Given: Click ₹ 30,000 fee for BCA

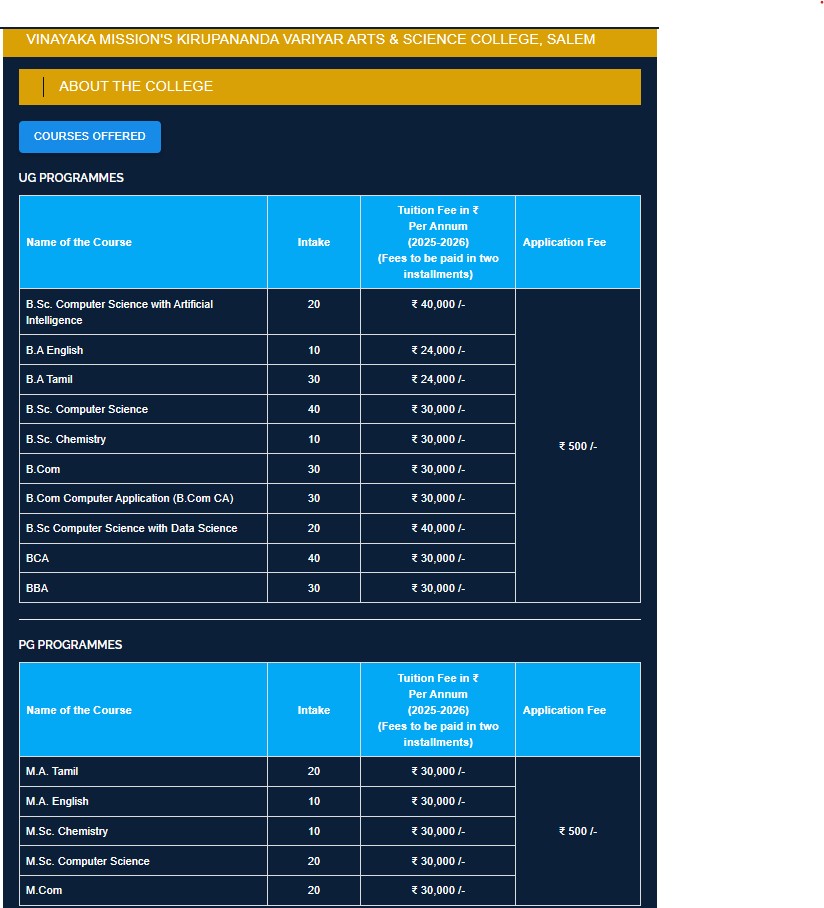Looking at the screenshot, I should point(438,558).
